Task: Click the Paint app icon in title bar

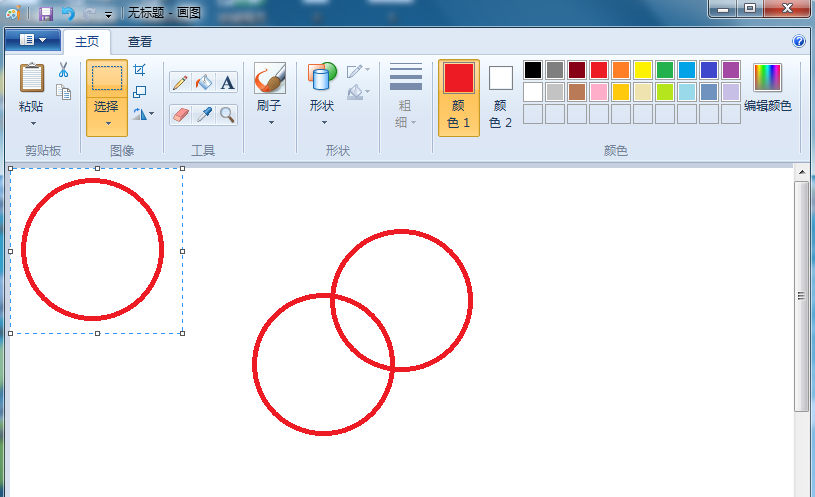Action: point(12,13)
